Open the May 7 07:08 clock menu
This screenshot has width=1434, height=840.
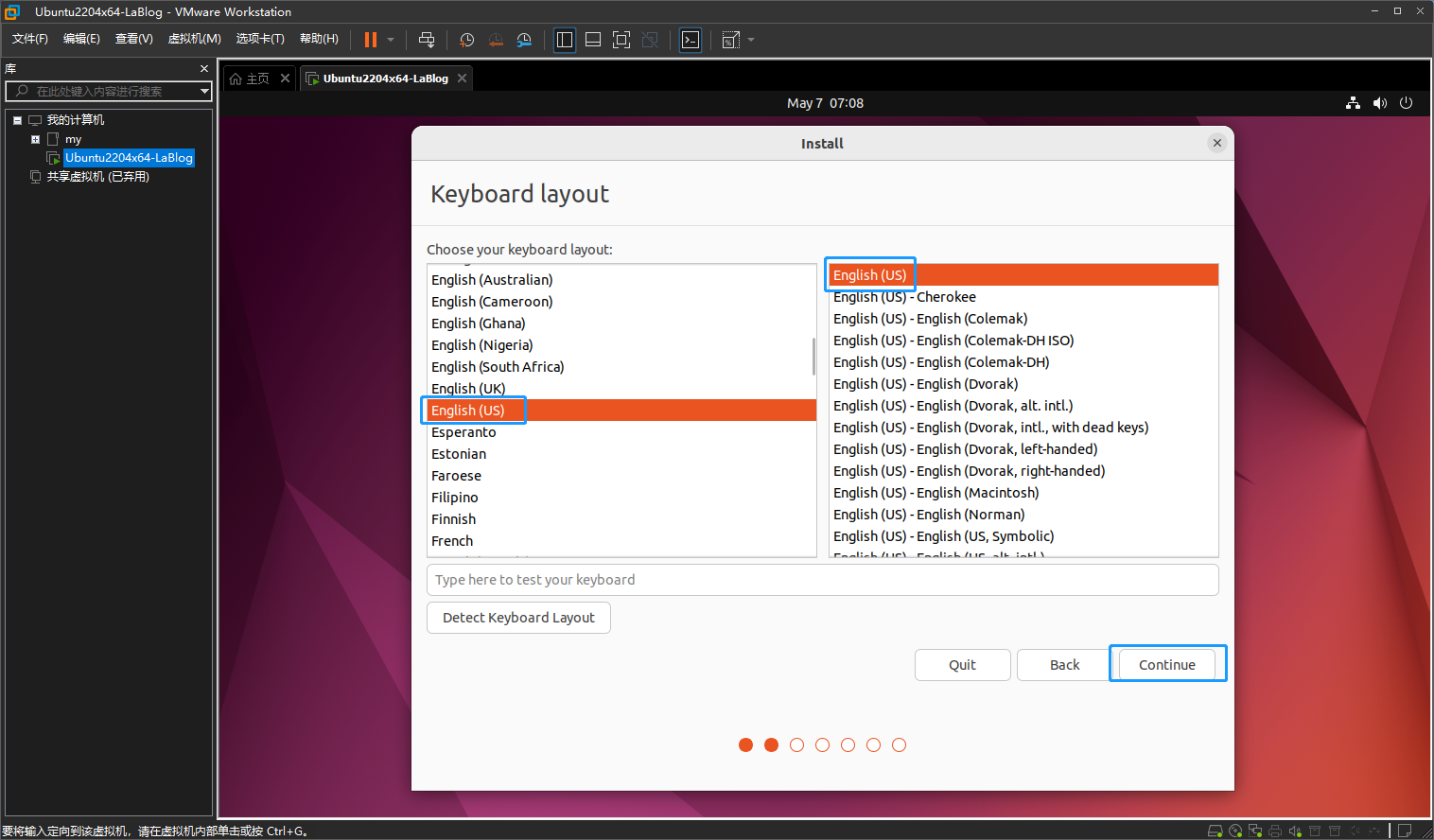pos(825,103)
